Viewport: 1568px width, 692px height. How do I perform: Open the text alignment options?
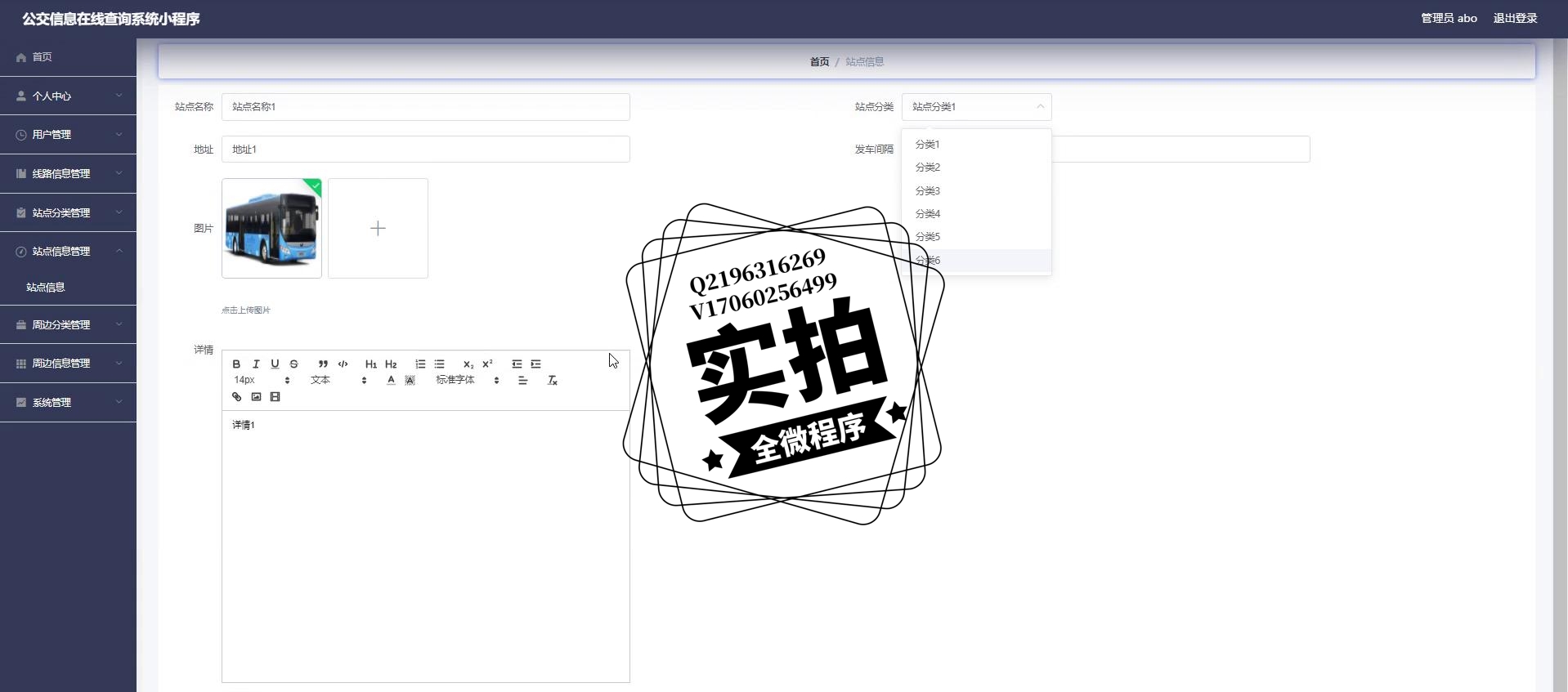(x=523, y=380)
